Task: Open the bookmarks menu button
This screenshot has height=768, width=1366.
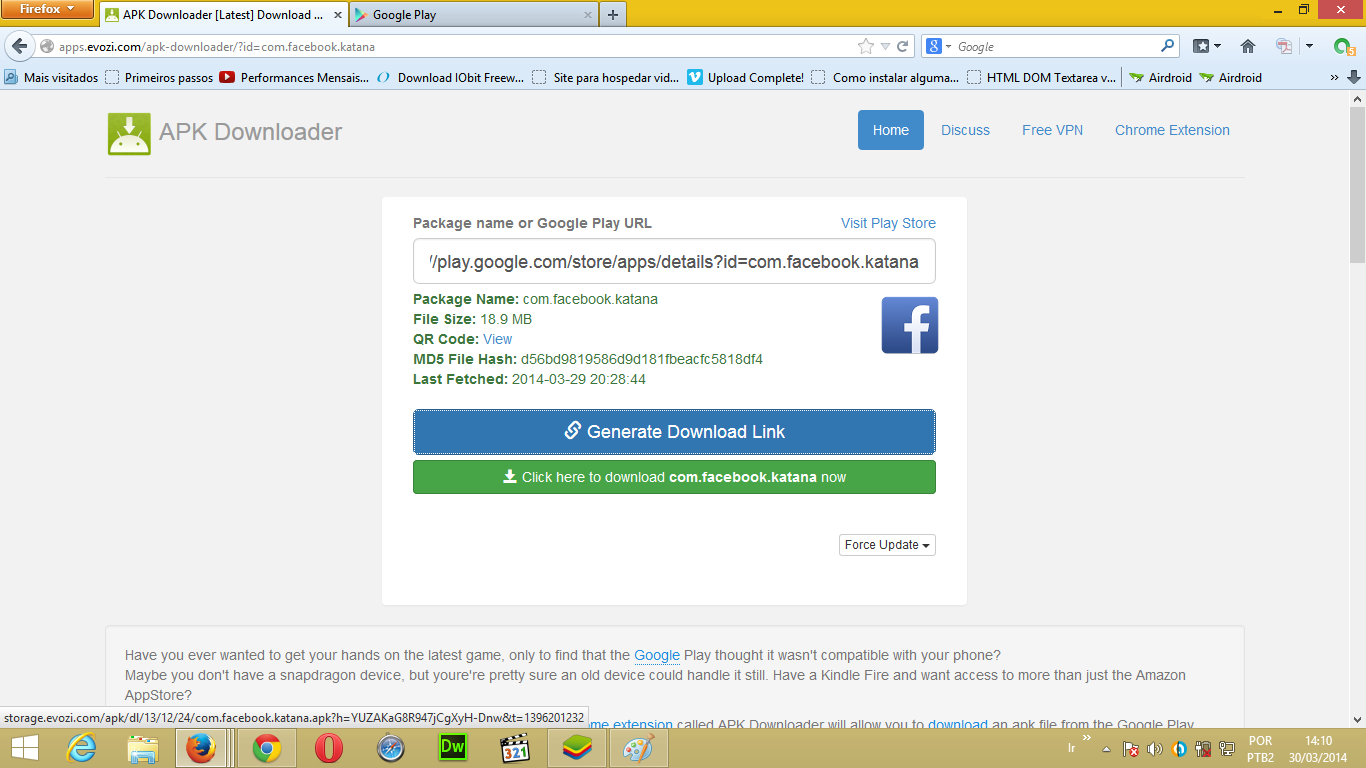Action: point(1208,46)
